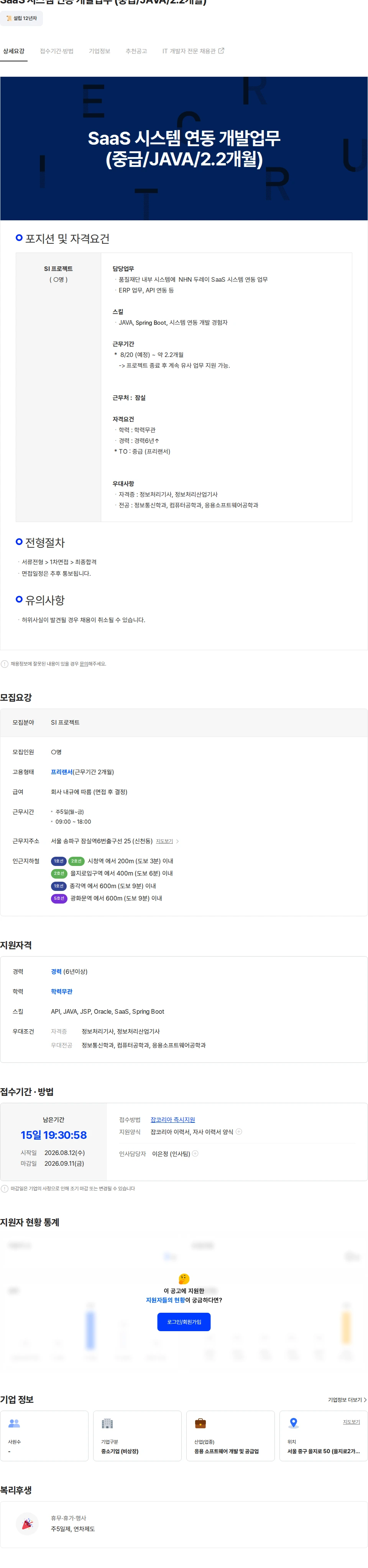Click the 사원수 people icon
Screen dimensions: 368x1568
[x=14, y=1423]
